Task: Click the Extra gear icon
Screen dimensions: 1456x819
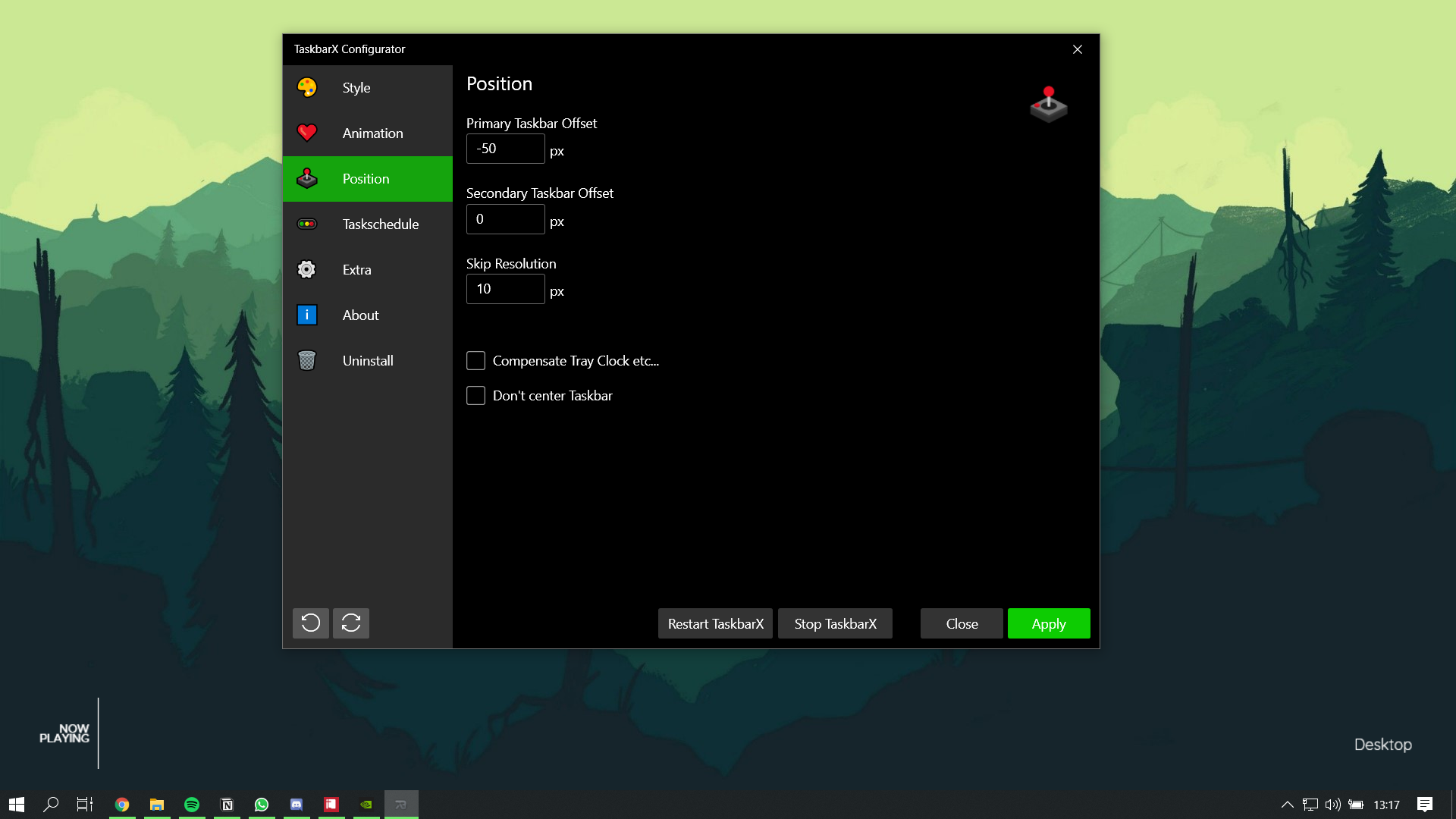Action: pos(306,269)
